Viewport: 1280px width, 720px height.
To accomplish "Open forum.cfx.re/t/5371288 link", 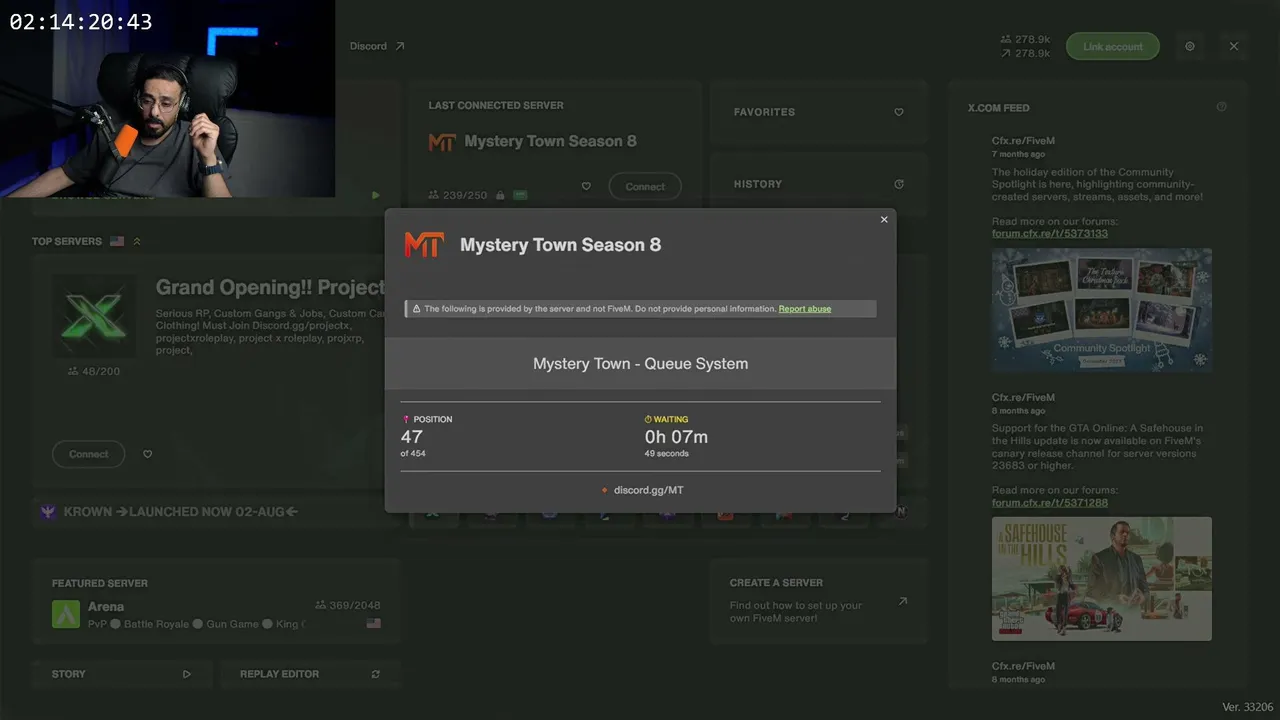I will point(1050,503).
